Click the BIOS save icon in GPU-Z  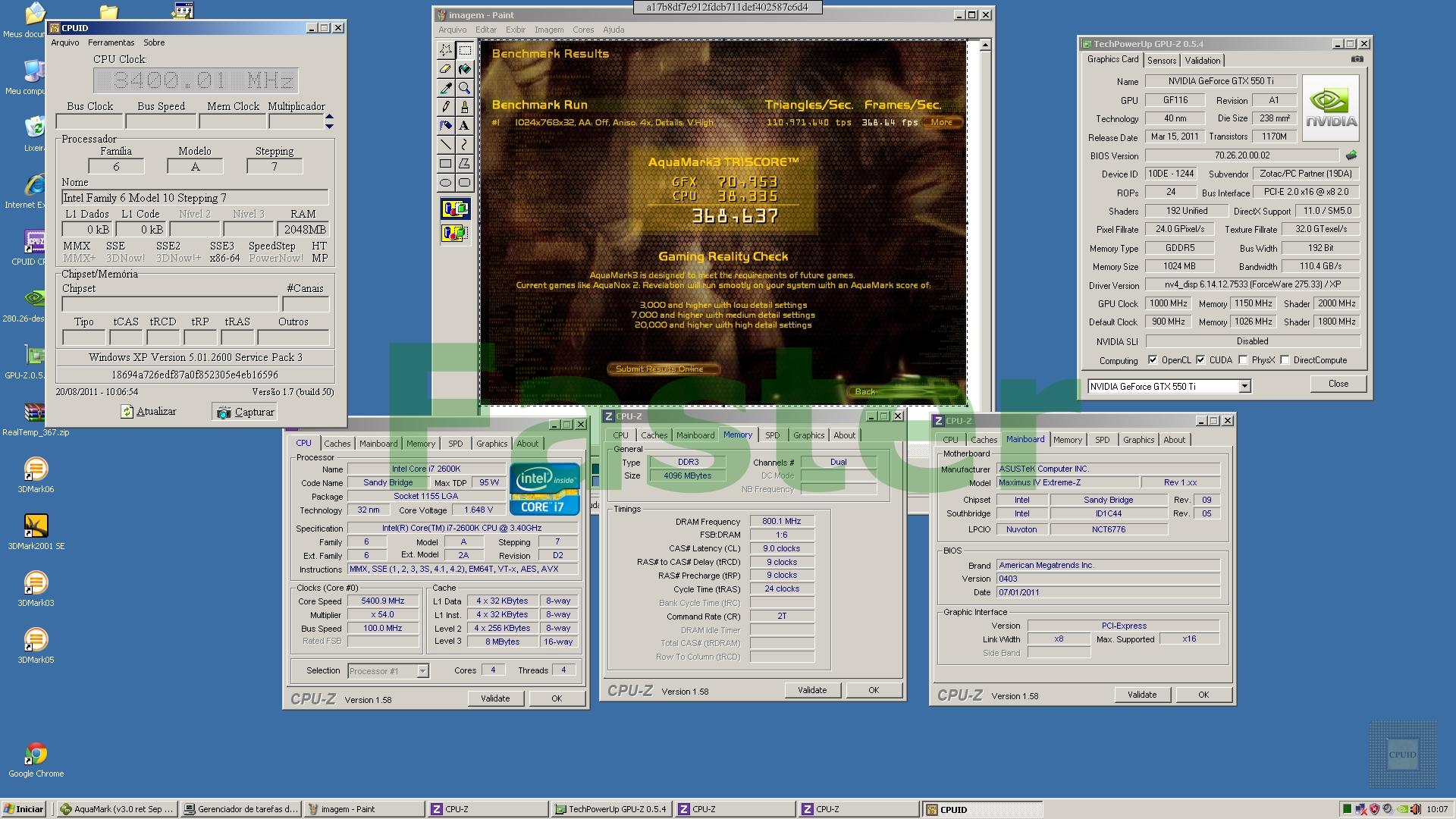pyautogui.click(x=1351, y=155)
